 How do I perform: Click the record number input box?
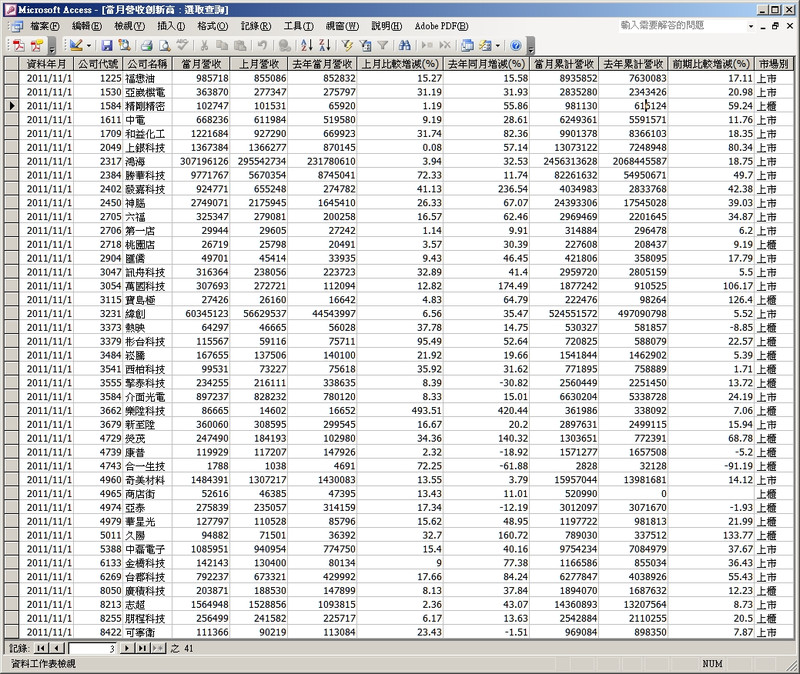[x=92, y=648]
